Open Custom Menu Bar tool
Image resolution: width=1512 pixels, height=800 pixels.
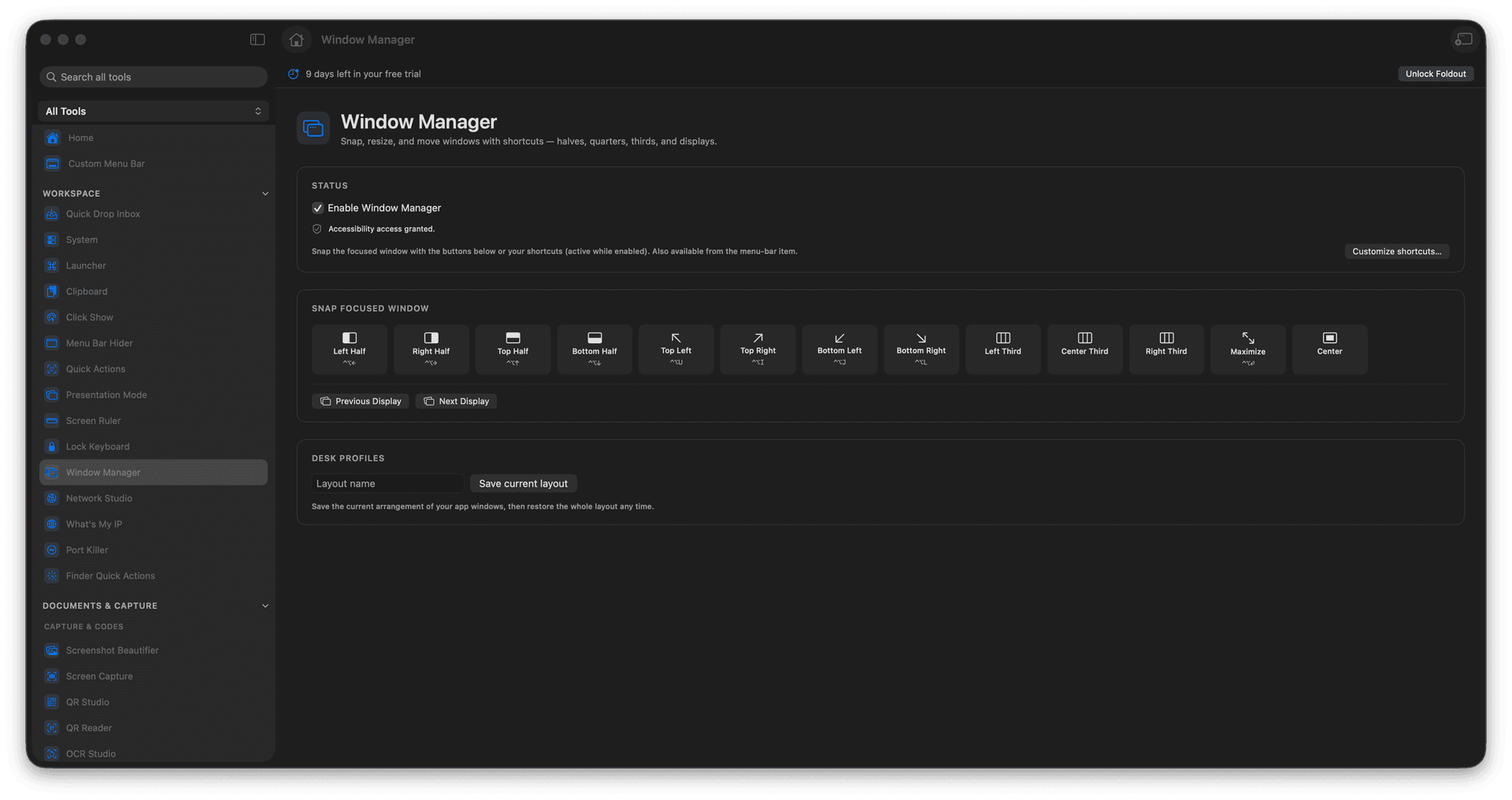click(x=154, y=164)
